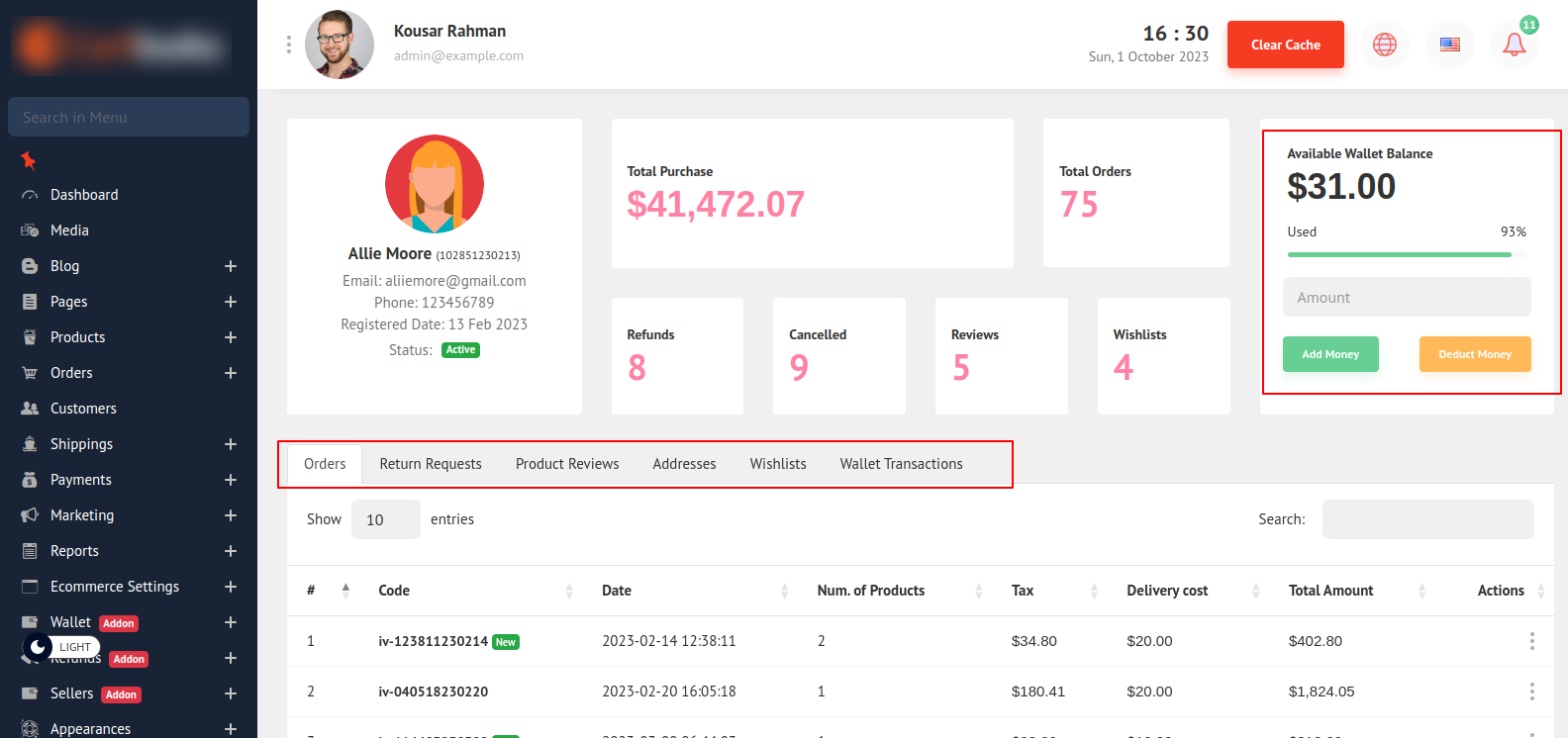Viewport: 1568px width, 738px height.
Task: Click the Clear Cache button
Action: click(x=1285, y=45)
